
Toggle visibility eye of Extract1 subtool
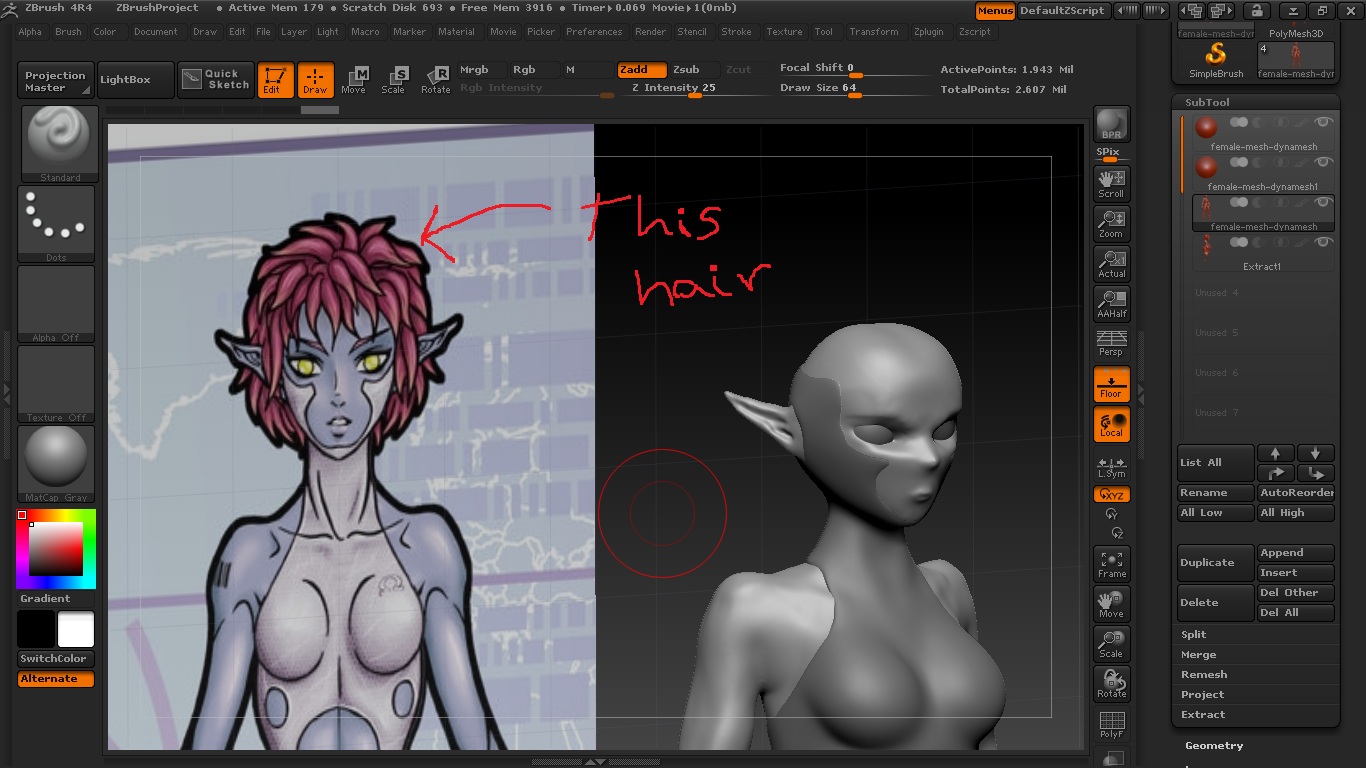coord(1323,242)
